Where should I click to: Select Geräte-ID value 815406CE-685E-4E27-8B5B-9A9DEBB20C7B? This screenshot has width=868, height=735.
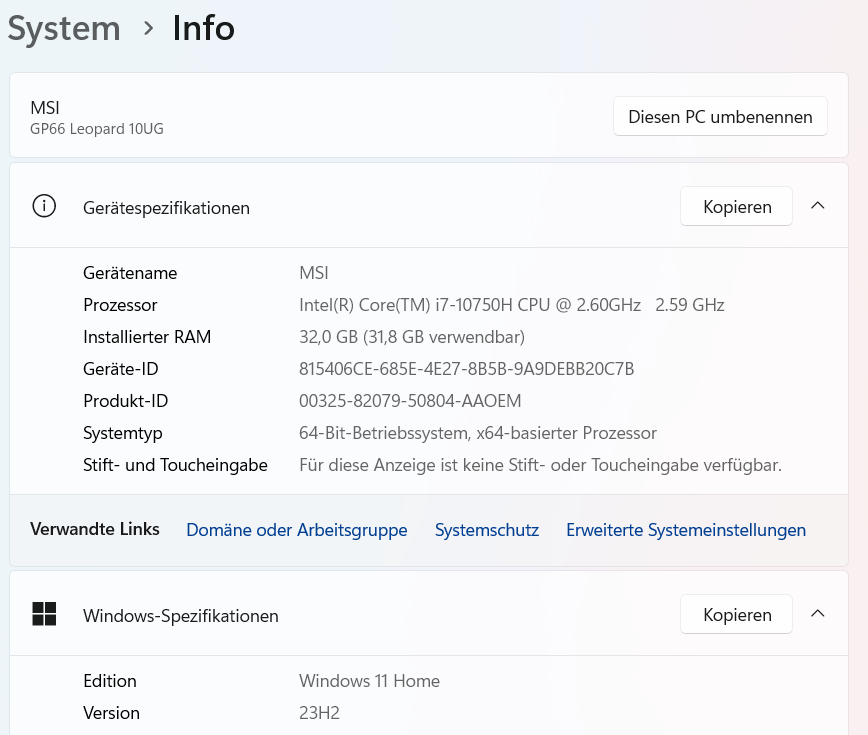click(x=467, y=369)
